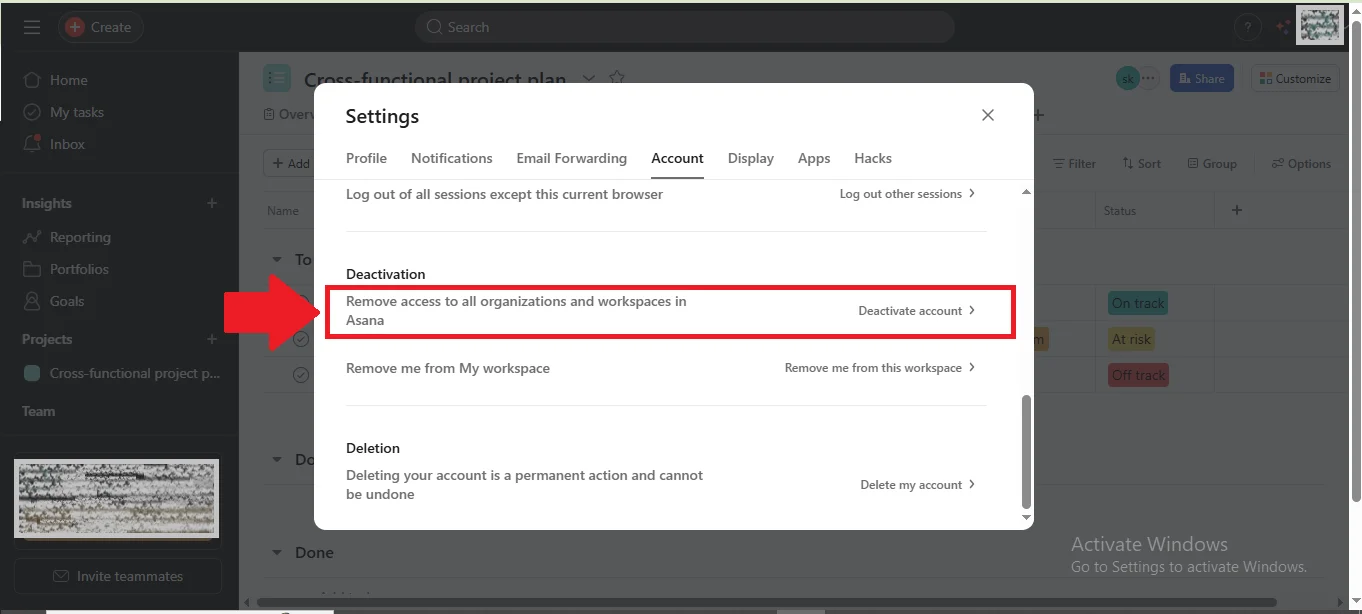This screenshot has height=614, width=1362.
Task: Star the project as favorite
Action: coord(617,78)
